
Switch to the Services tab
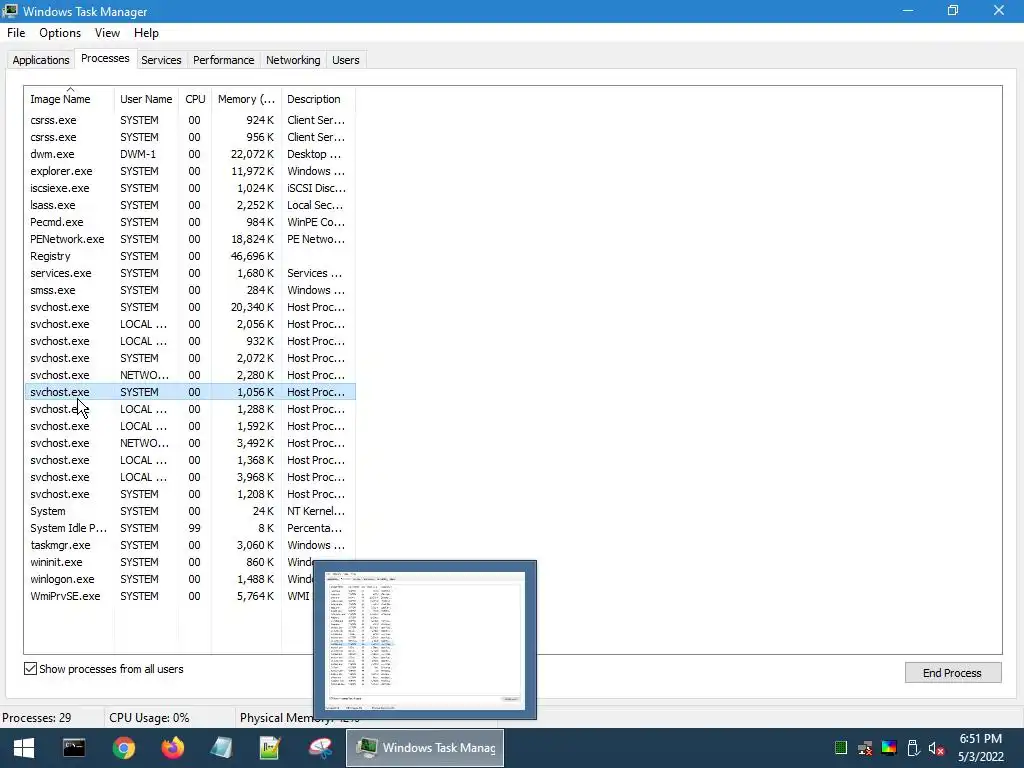(161, 60)
